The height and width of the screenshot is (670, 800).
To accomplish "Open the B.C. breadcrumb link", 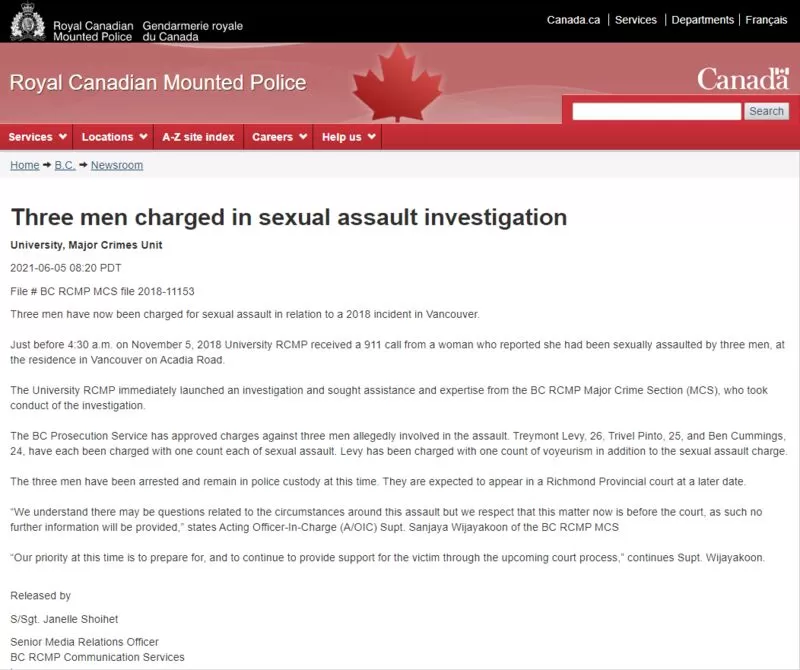I will 65,165.
